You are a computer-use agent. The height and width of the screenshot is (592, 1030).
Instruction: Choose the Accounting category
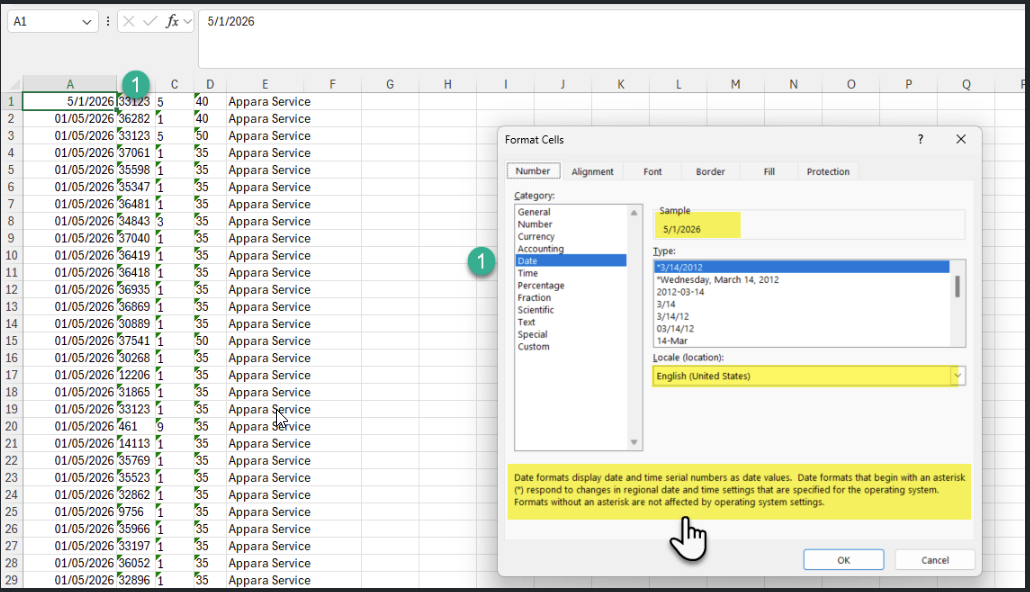(541, 248)
